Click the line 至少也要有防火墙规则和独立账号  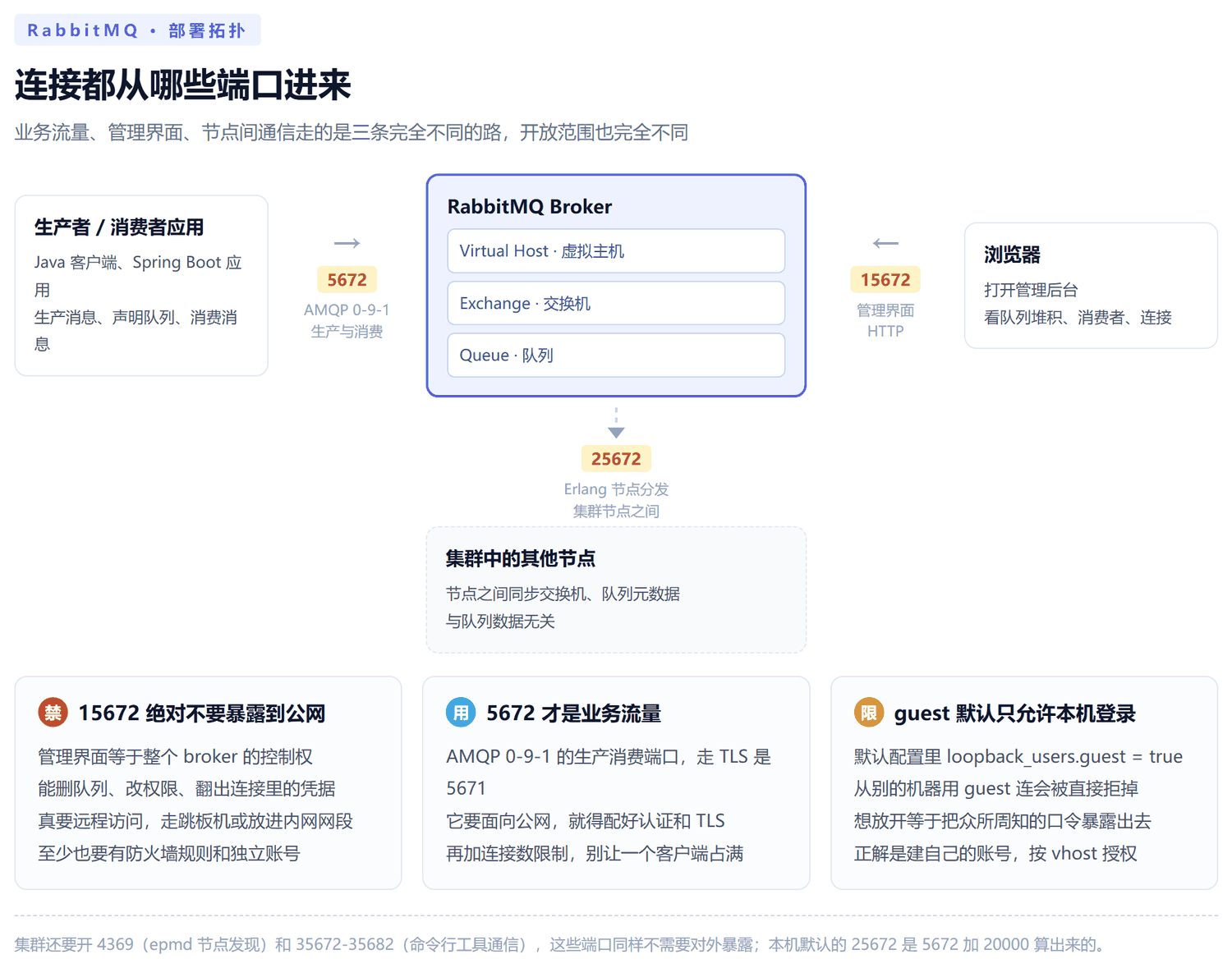[169, 854]
